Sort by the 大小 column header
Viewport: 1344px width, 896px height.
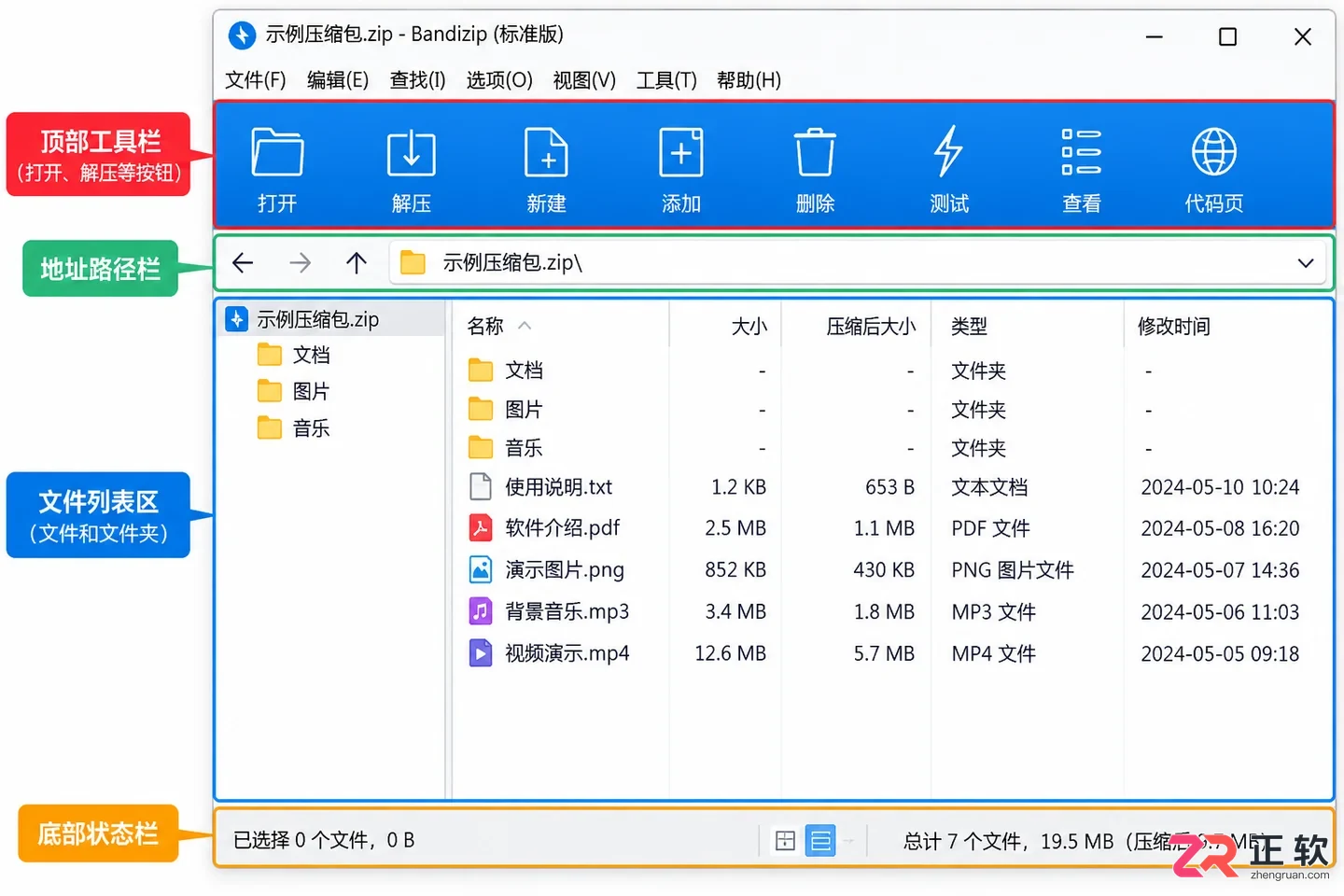point(749,327)
